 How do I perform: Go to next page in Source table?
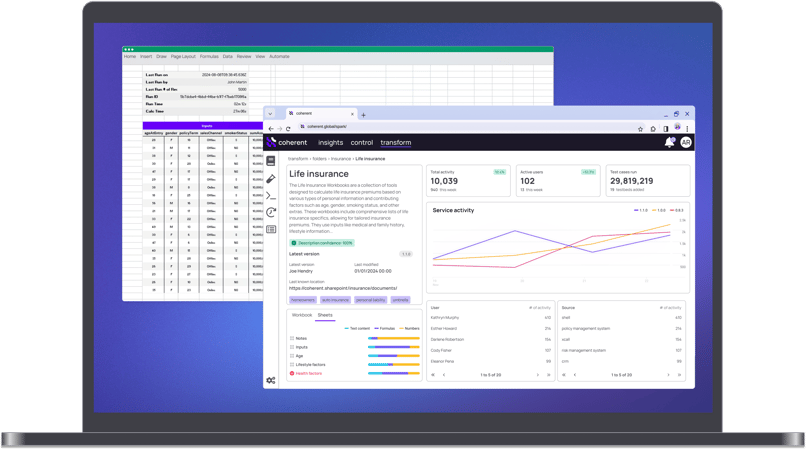click(668, 375)
